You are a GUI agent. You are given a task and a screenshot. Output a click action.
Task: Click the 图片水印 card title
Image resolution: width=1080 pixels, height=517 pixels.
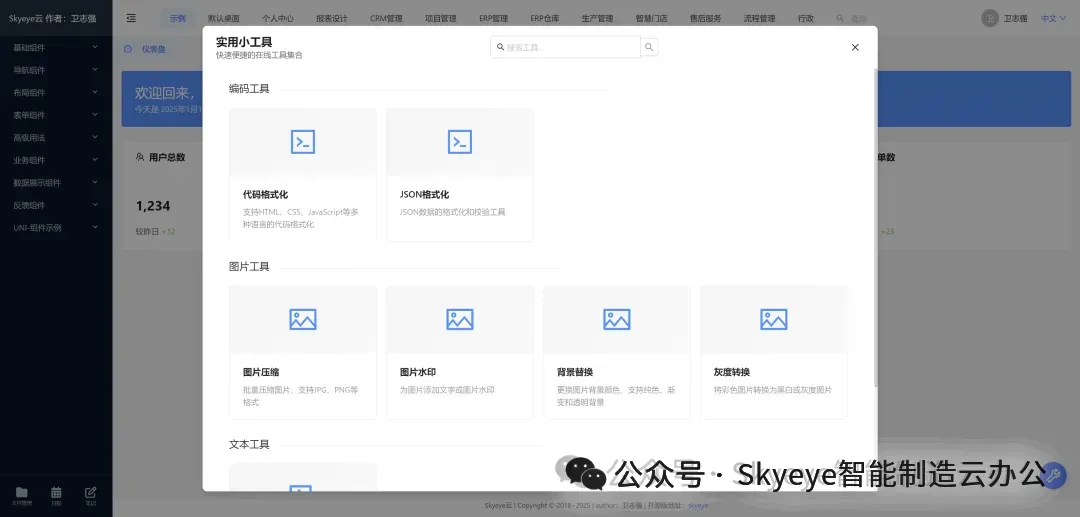click(x=418, y=372)
